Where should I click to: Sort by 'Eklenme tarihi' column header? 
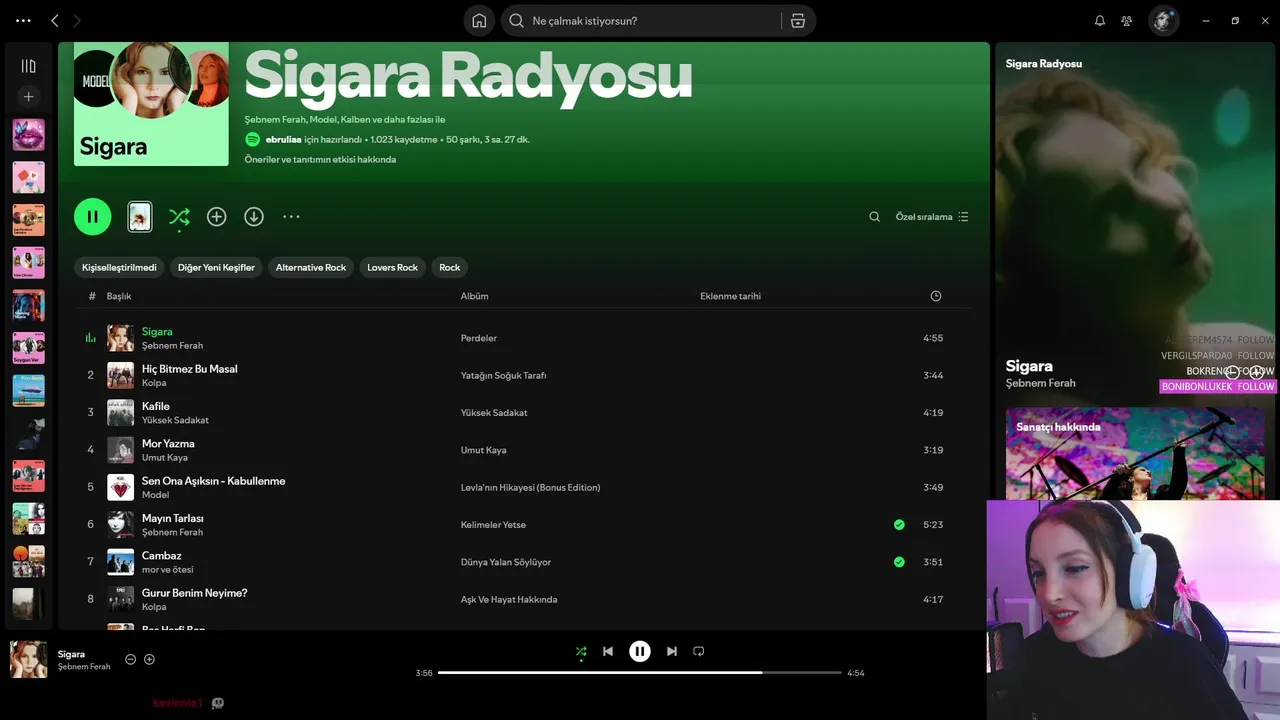pyautogui.click(x=730, y=296)
